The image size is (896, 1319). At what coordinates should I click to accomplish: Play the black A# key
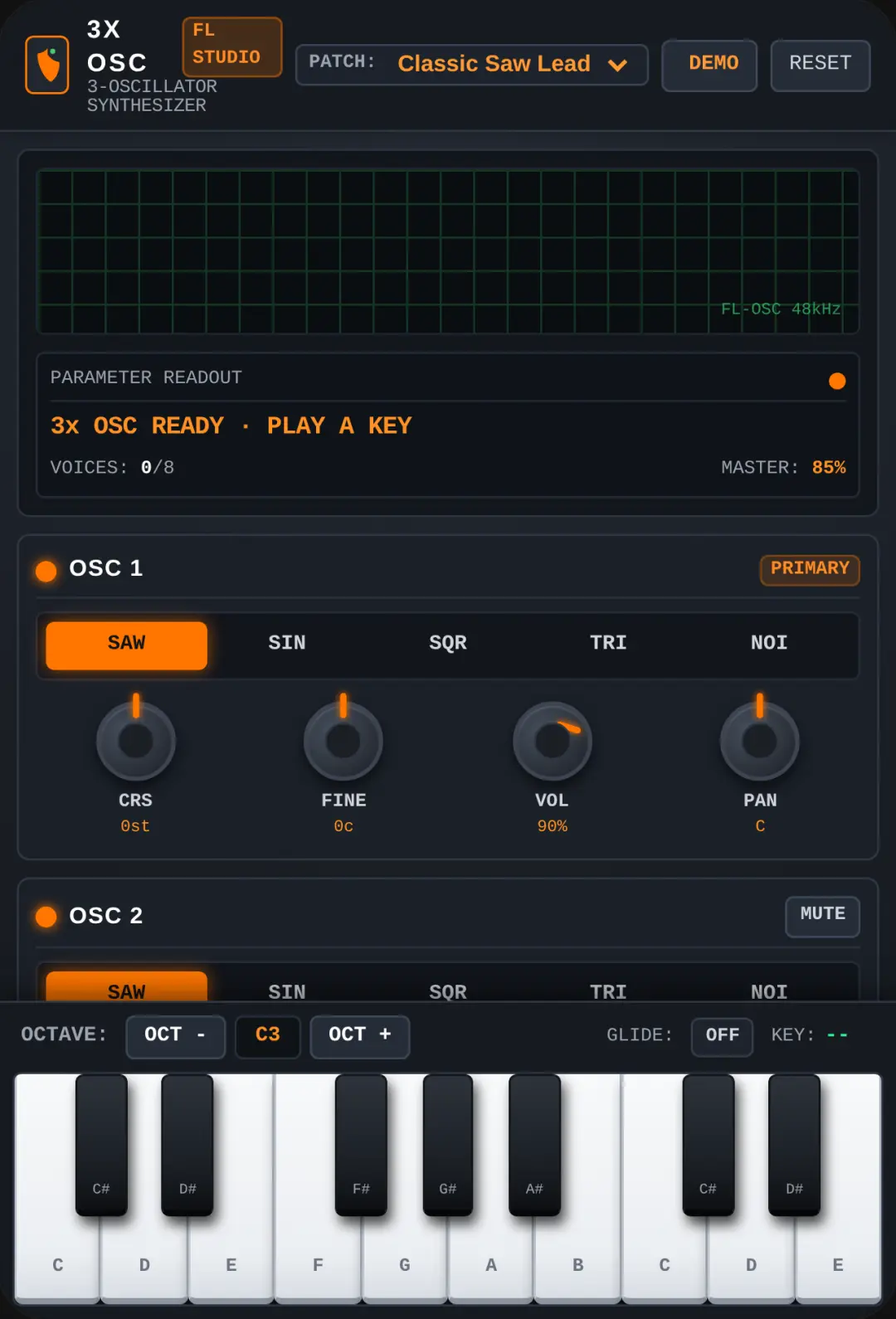coord(534,1145)
